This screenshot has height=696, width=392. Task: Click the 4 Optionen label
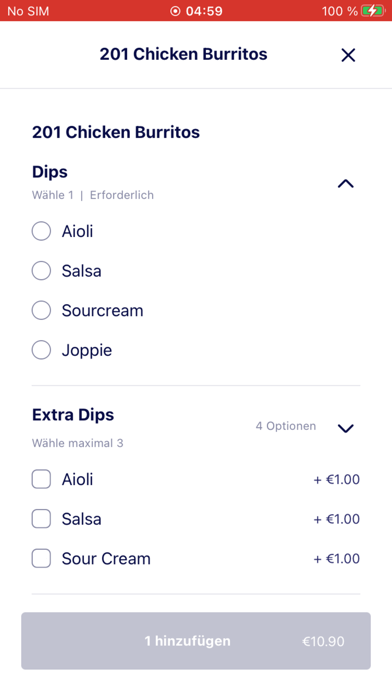[286, 426]
